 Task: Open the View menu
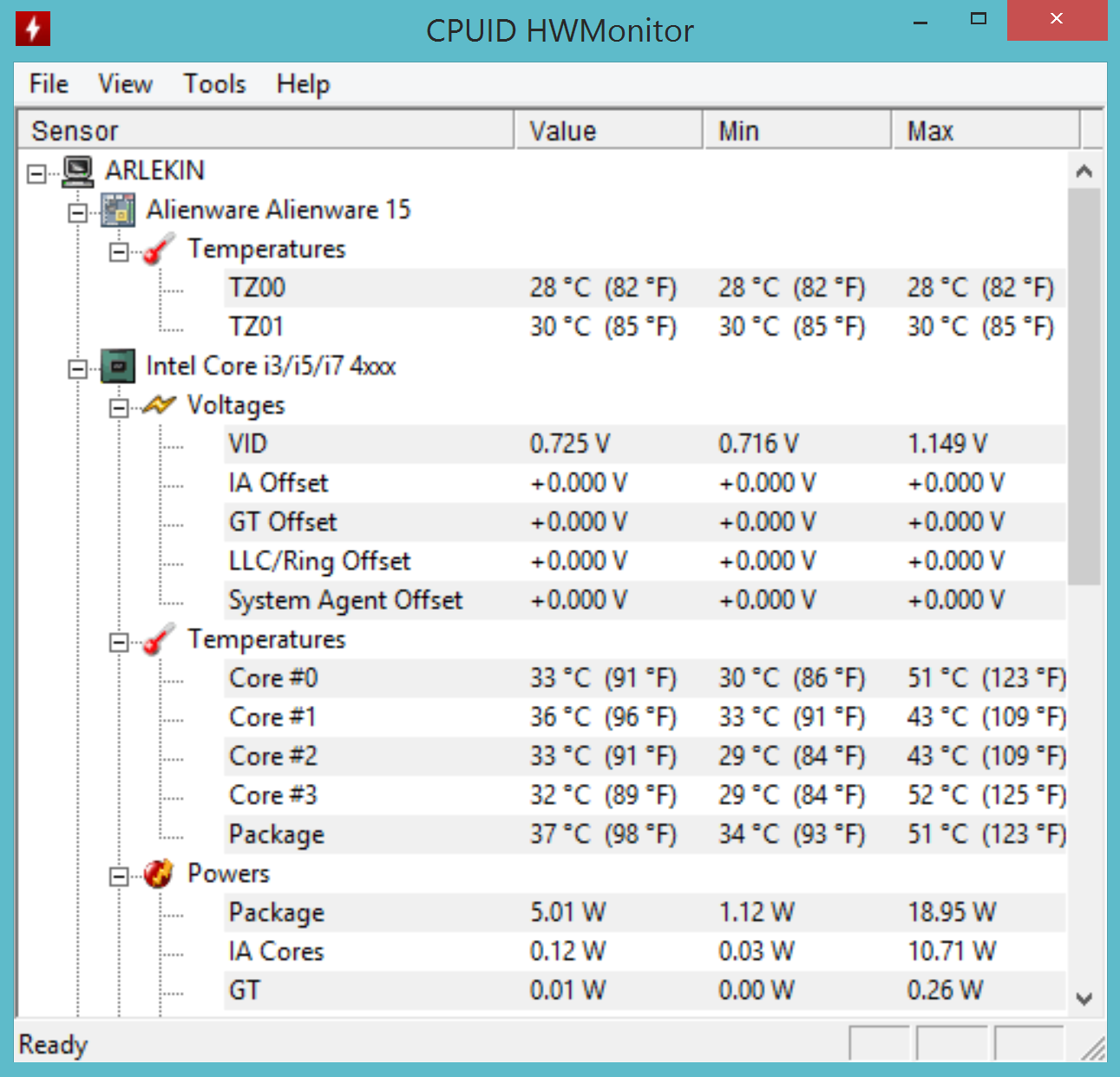point(125,84)
